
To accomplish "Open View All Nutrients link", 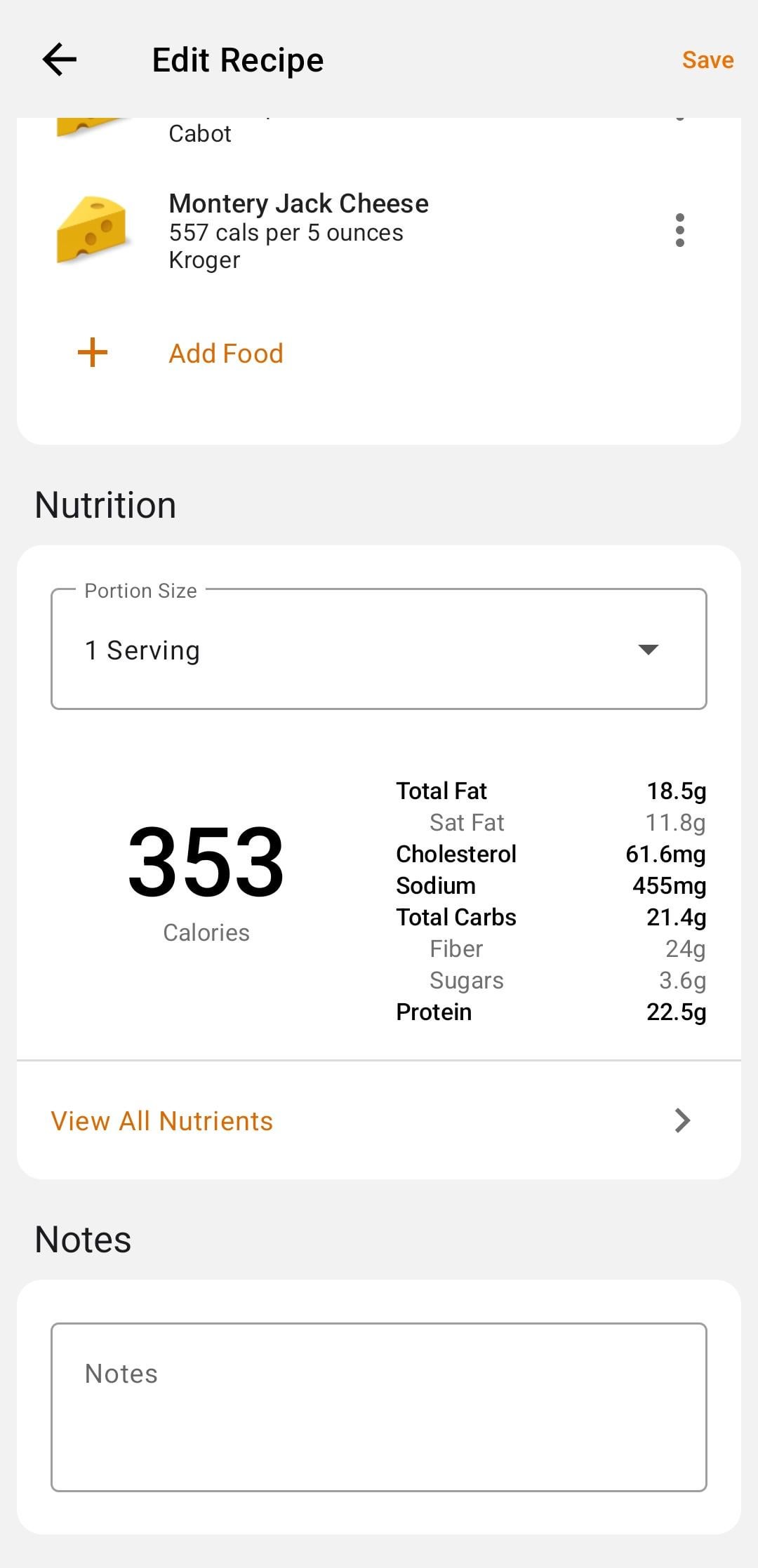I will [162, 1121].
